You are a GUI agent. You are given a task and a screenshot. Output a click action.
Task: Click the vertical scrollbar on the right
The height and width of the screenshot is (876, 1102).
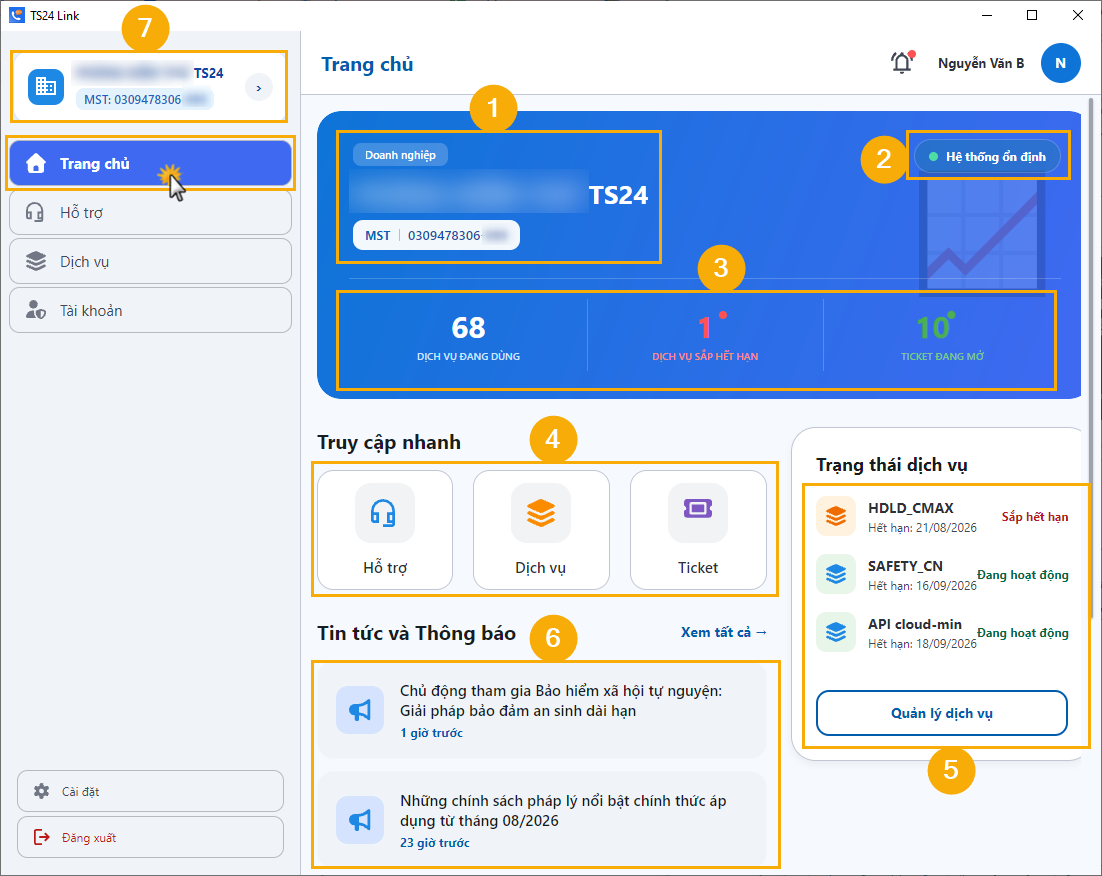click(1091, 359)
